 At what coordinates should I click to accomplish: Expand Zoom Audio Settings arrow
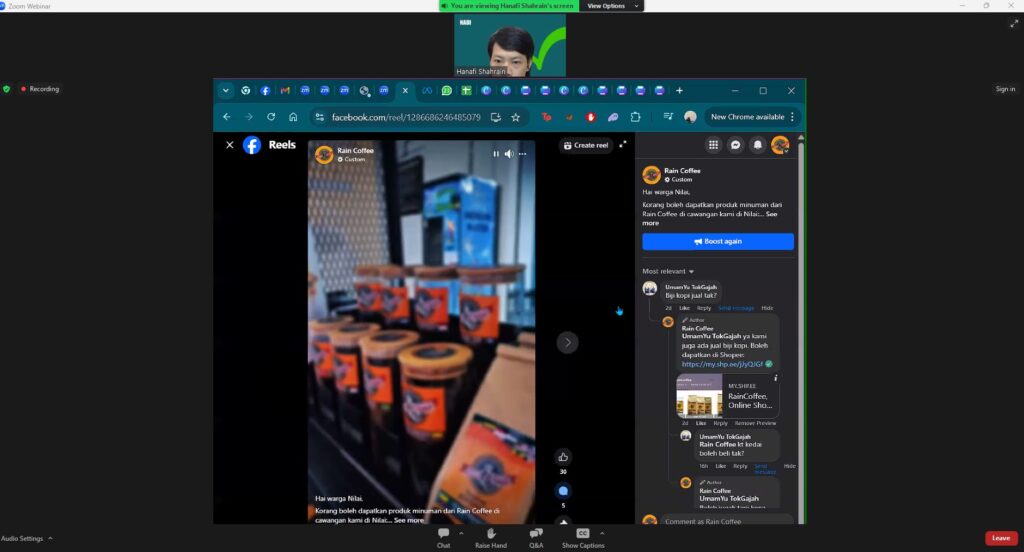click(x=50, y=538)
